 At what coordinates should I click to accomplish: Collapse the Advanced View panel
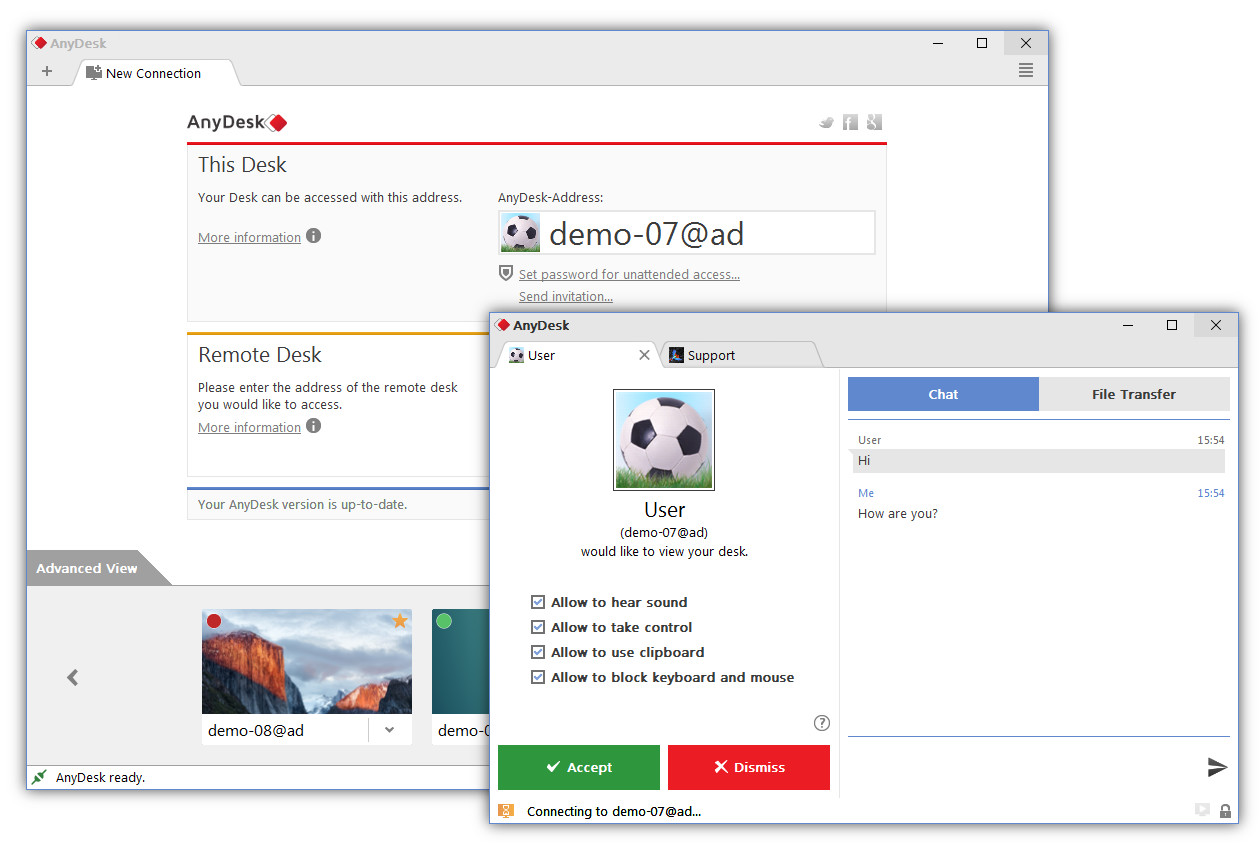[87, 567]
